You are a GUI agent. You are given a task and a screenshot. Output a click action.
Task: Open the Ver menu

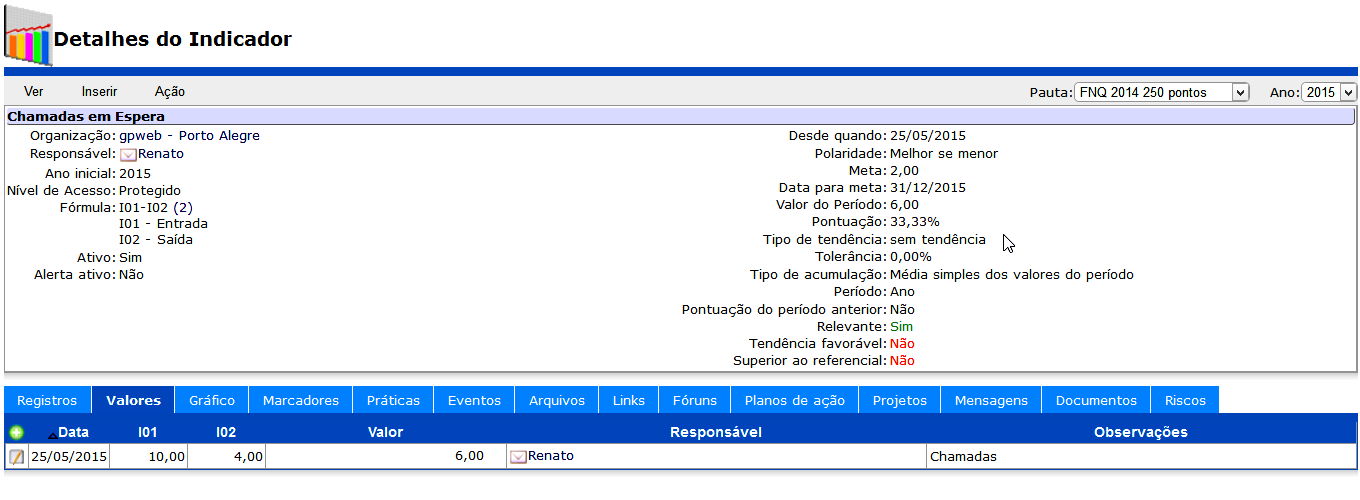[x=33, y=91]
